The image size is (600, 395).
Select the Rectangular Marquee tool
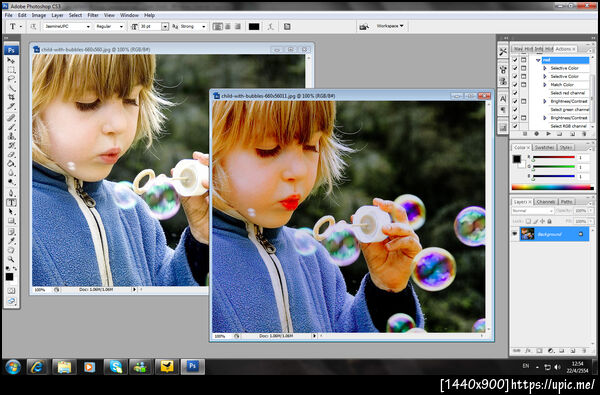point(11,70)
